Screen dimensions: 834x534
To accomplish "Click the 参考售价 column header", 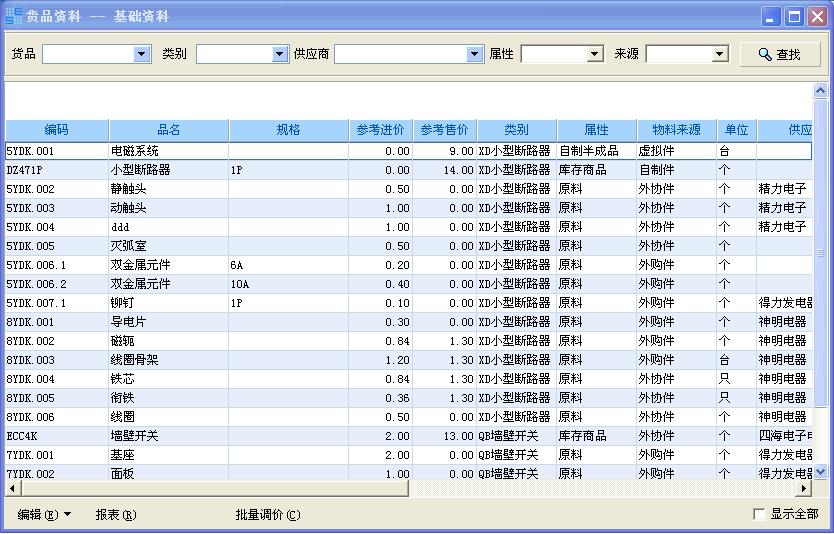I will (444, 130).
